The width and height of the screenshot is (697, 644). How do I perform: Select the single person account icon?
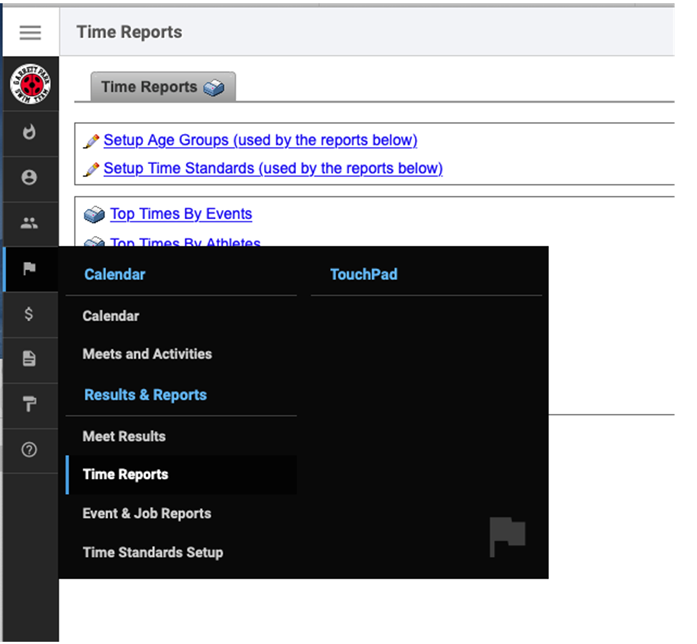pos(29,177)
